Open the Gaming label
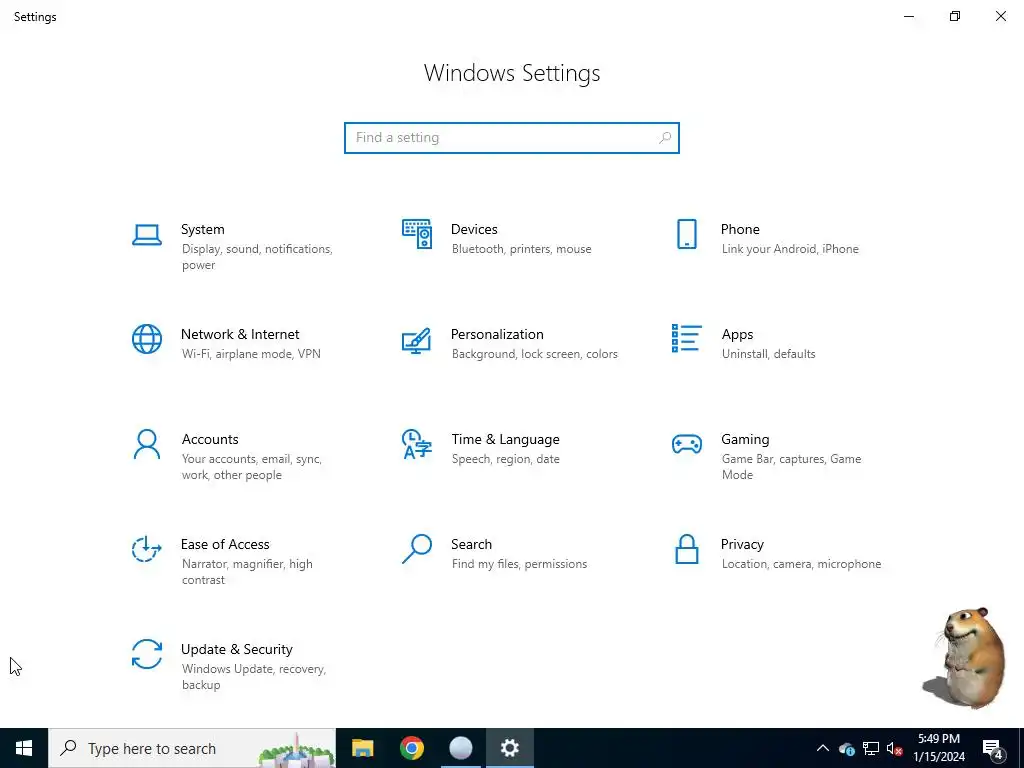The image size is (1024, 768). tap(745, 440)
